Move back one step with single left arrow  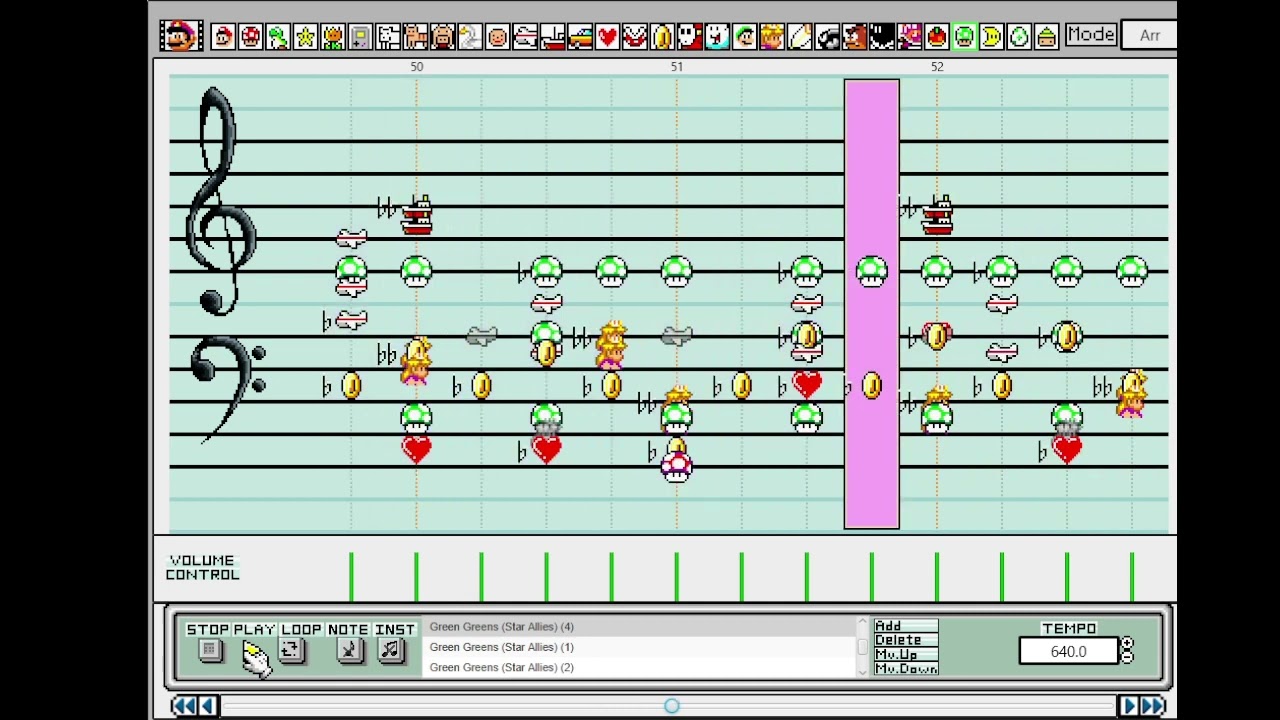coord(208,707)
